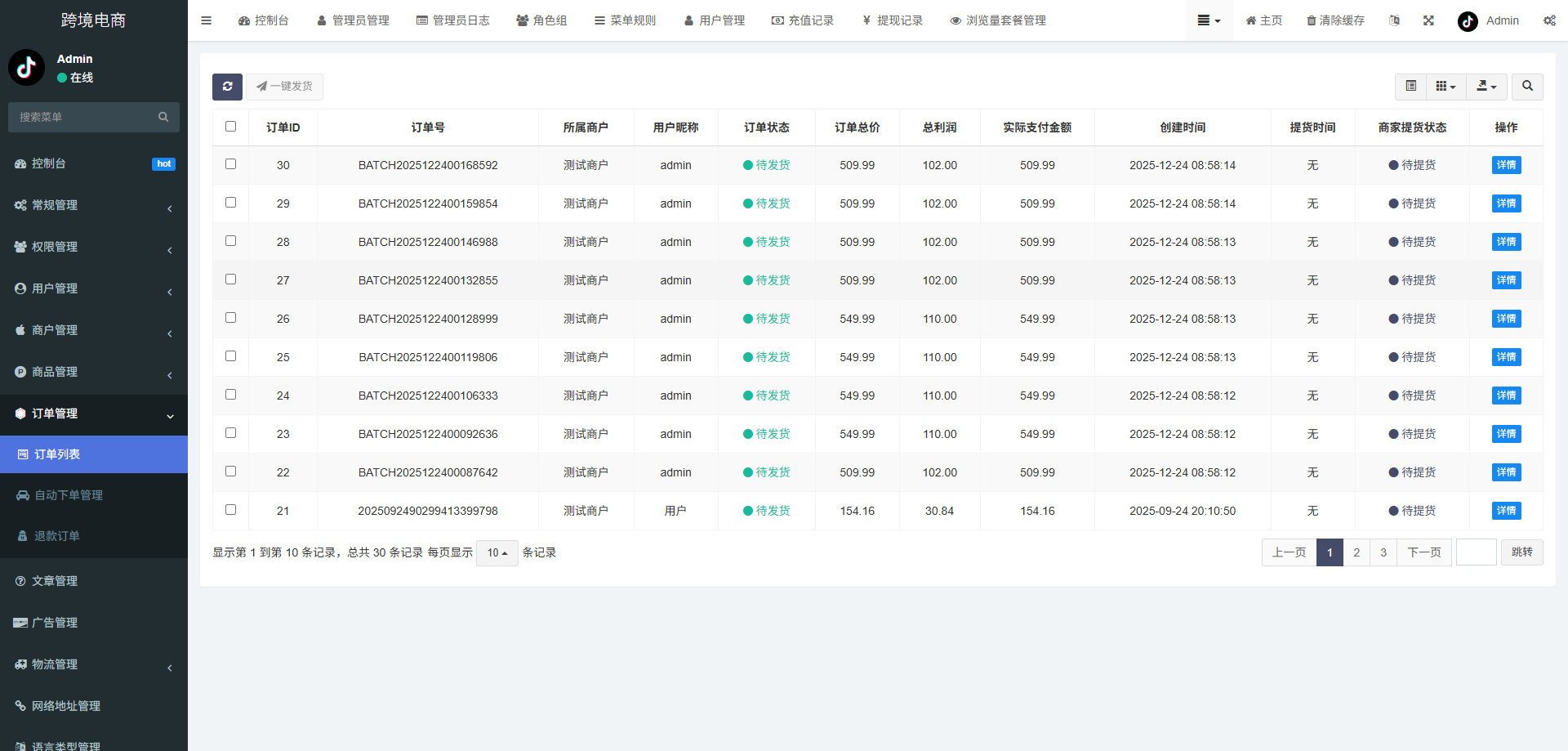Expand the 商户管理 sidebar menu

[93, 330]
